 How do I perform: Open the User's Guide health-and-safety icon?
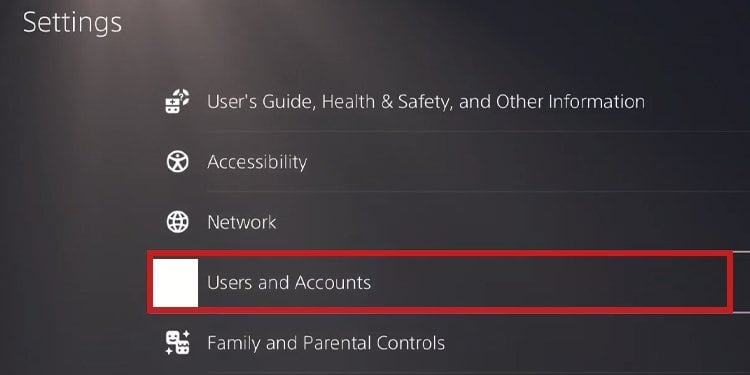pos(177,101)
